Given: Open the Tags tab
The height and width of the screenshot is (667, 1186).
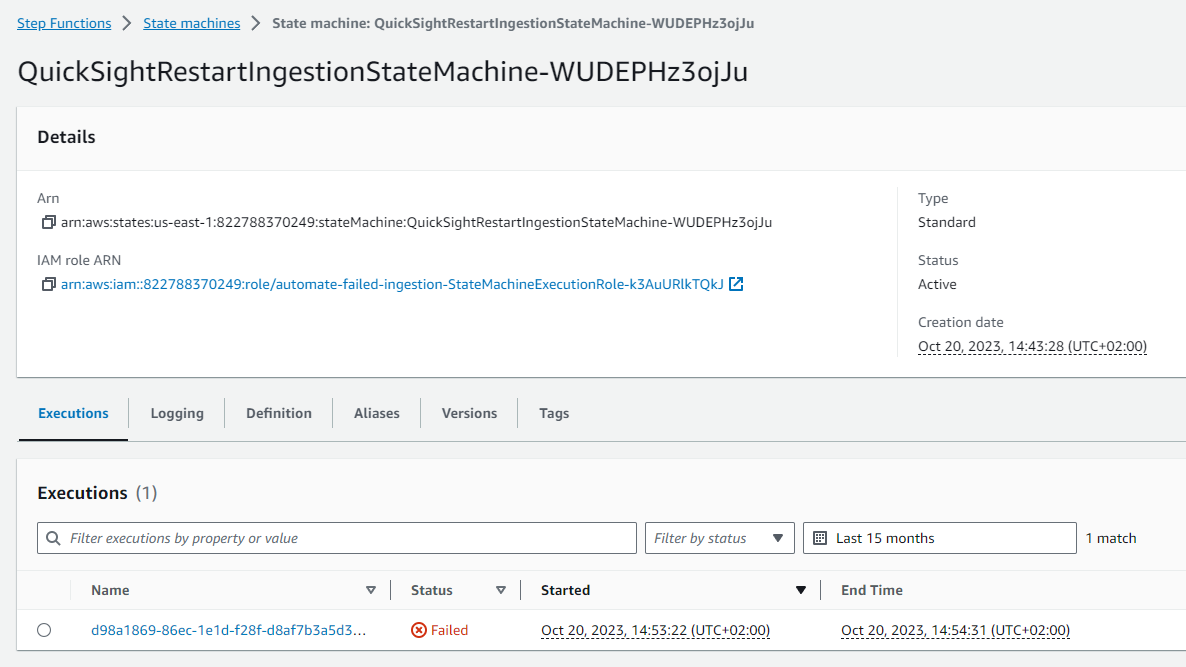Looking at the screenshot, I should (554, 413).
